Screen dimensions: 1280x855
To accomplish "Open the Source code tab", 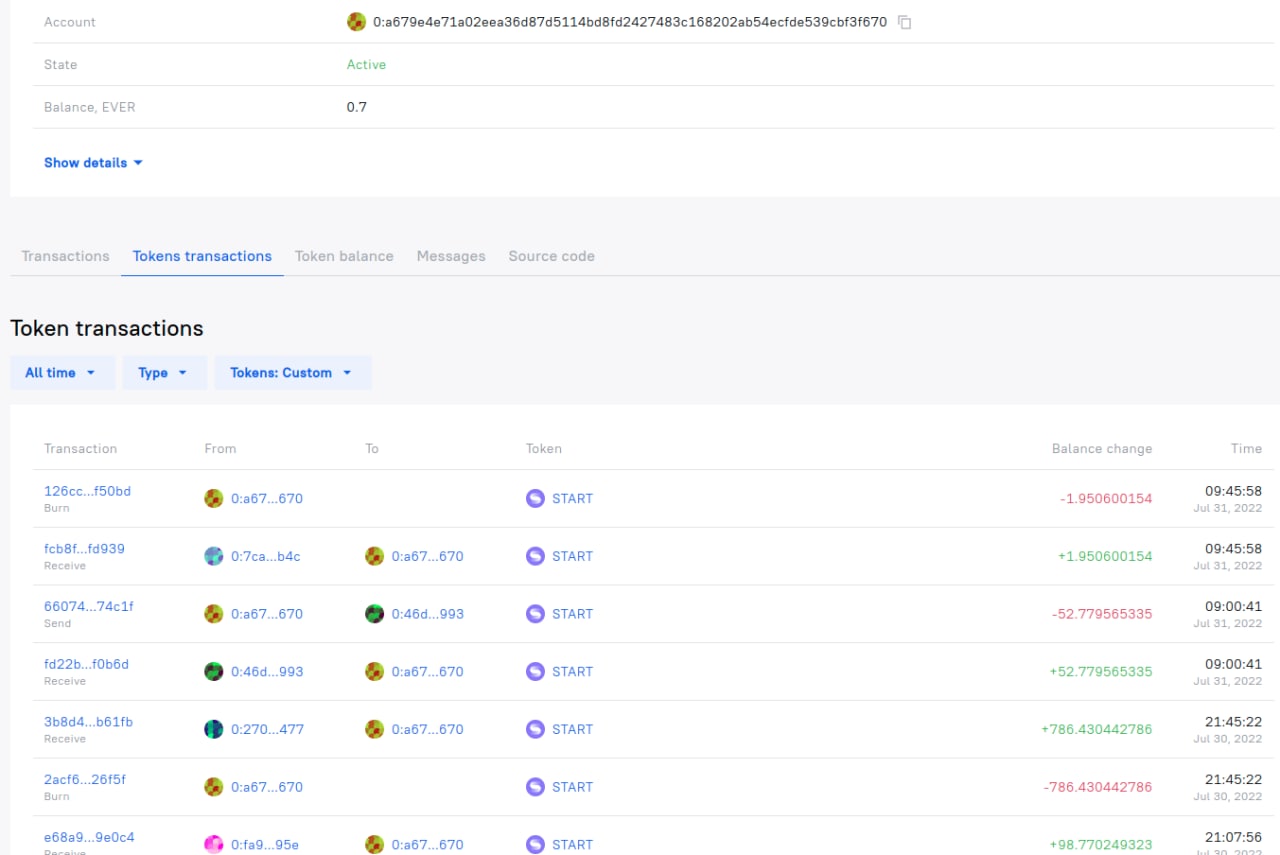I will [x=551, y=256].
